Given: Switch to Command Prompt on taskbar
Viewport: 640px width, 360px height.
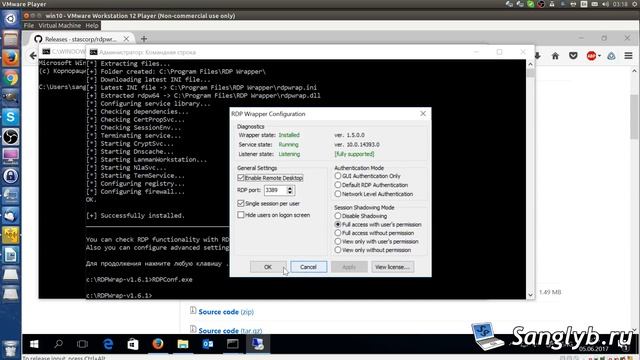Looking at the screenshot, I should click(233, 344).
